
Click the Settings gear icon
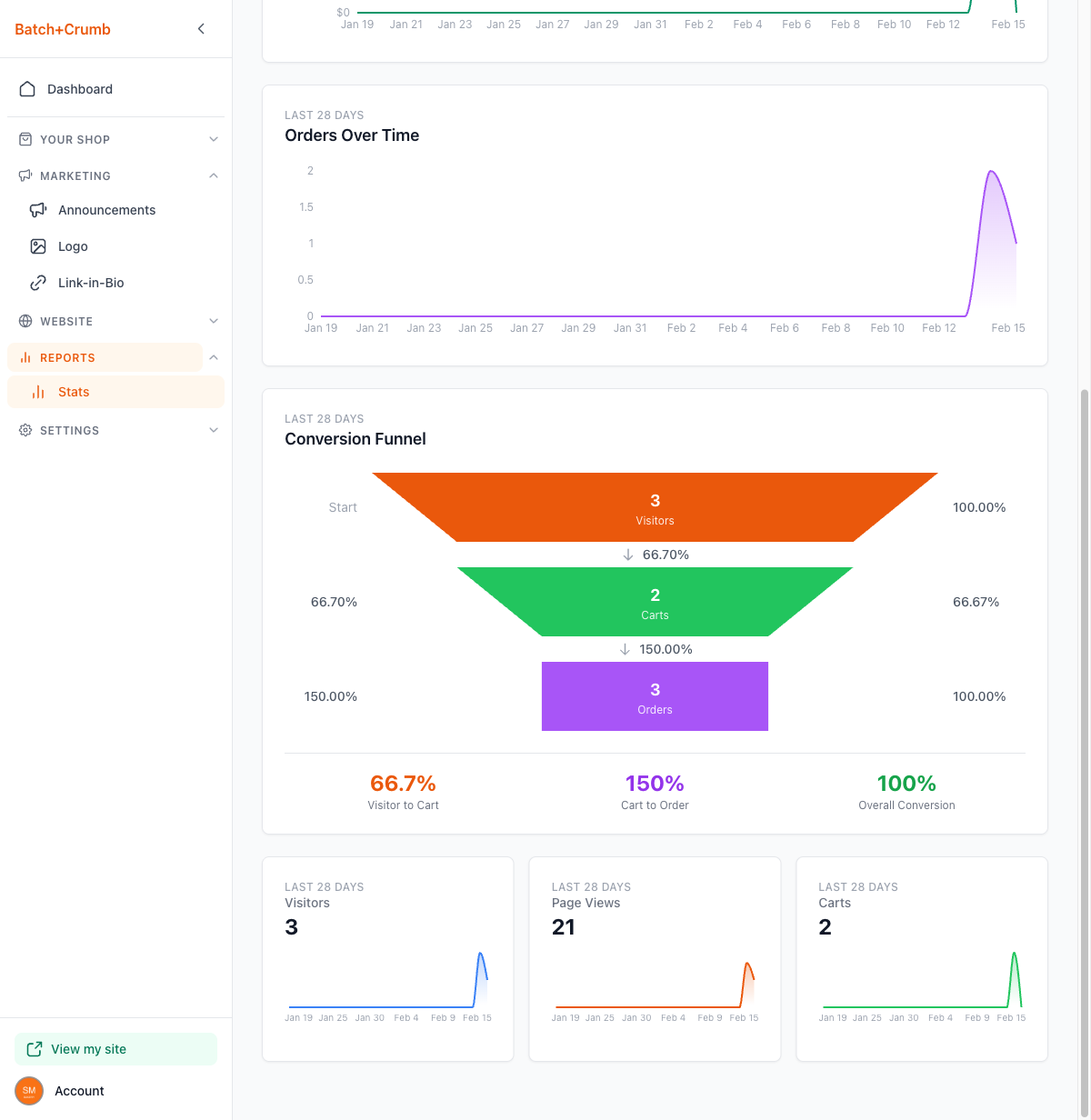pos(25,430)
